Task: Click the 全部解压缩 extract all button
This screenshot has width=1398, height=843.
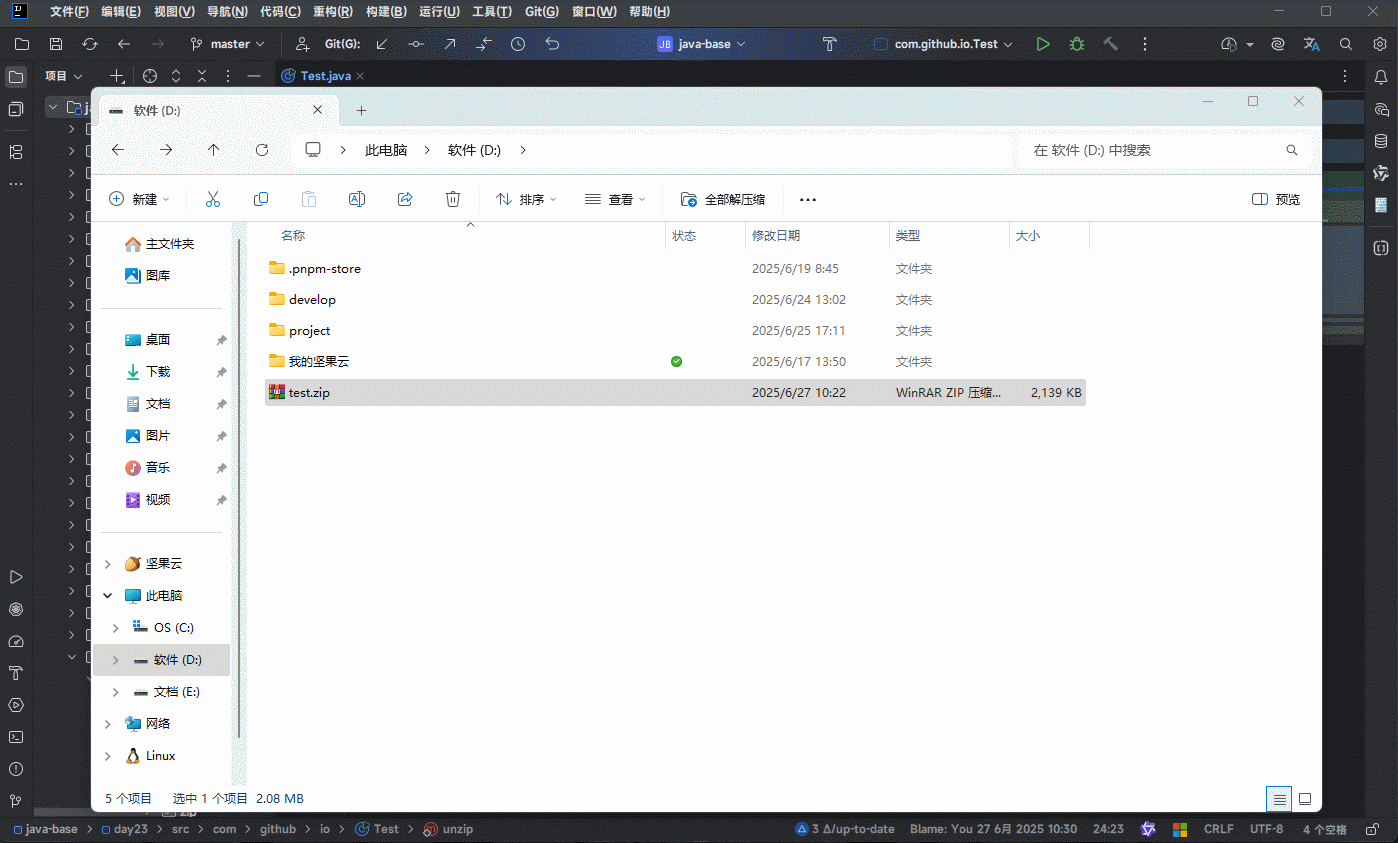Action: [723, 199]
